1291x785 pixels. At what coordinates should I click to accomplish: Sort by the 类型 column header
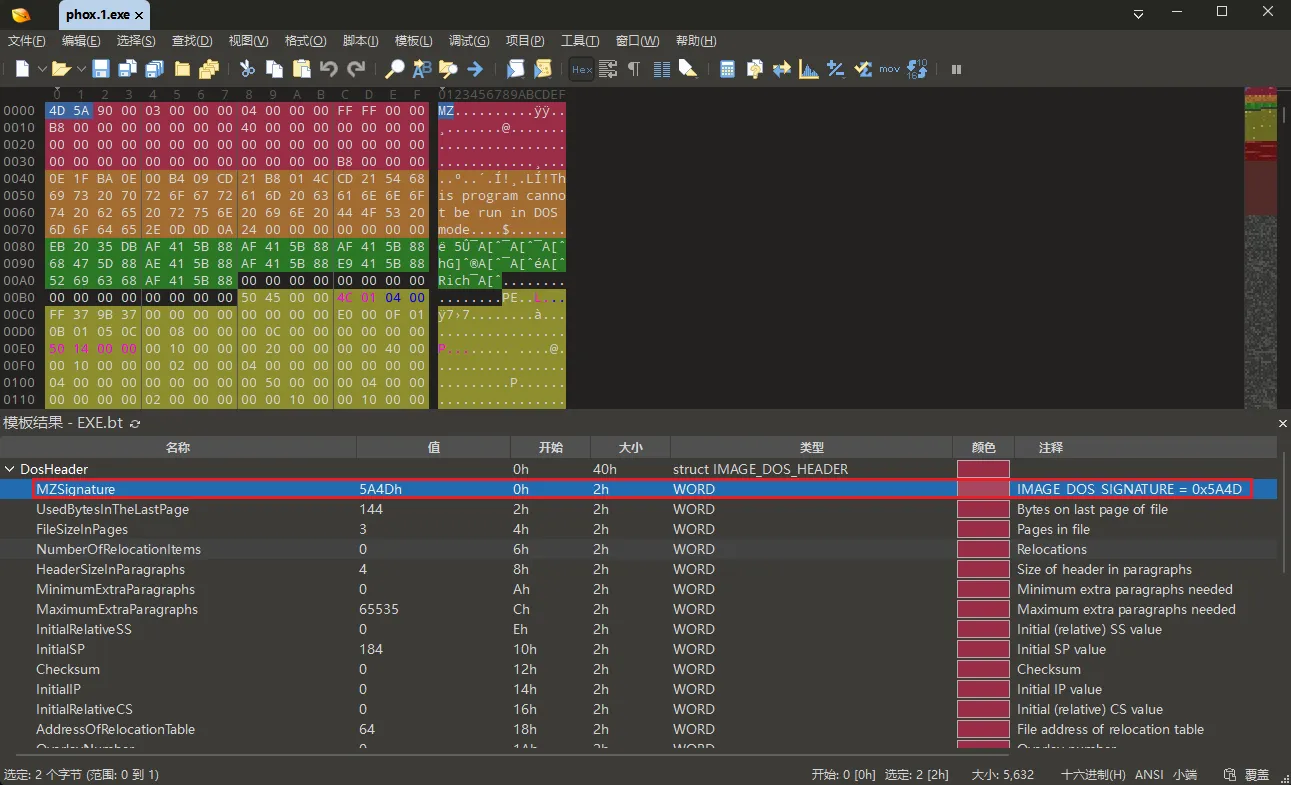pyautogui.click(x=811, y=447)
